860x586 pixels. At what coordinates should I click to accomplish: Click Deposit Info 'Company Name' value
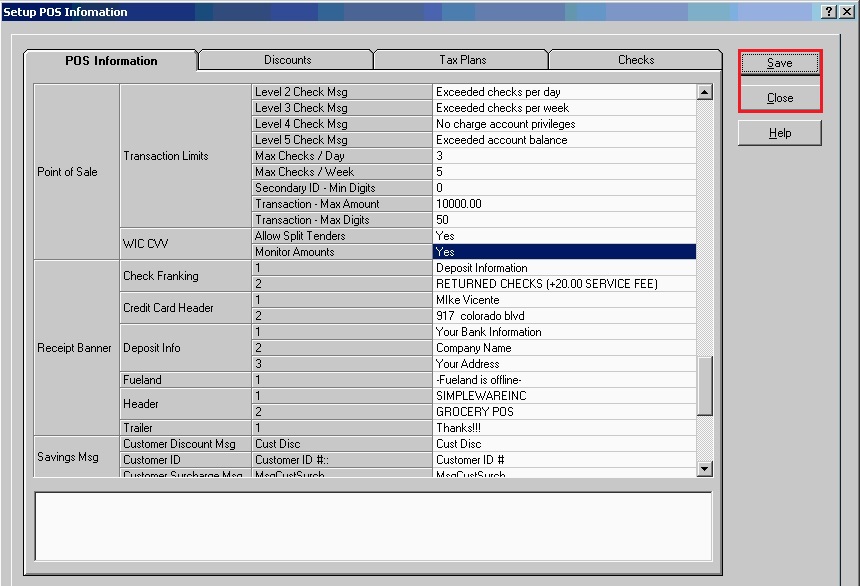tap(564, 348)
